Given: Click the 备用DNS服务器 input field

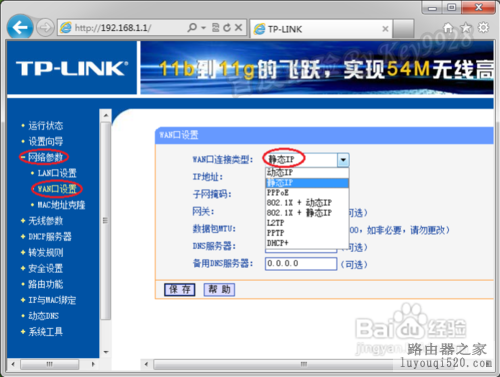Looking at the screenshot, I should (x=301, y=264).
